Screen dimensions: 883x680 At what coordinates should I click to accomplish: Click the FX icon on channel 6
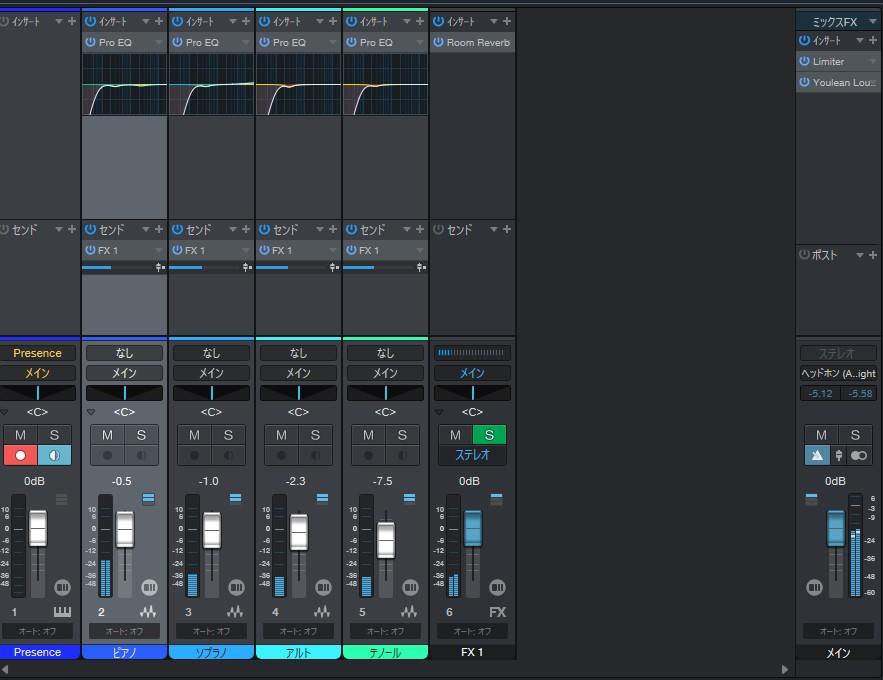[x=497, y=611]
